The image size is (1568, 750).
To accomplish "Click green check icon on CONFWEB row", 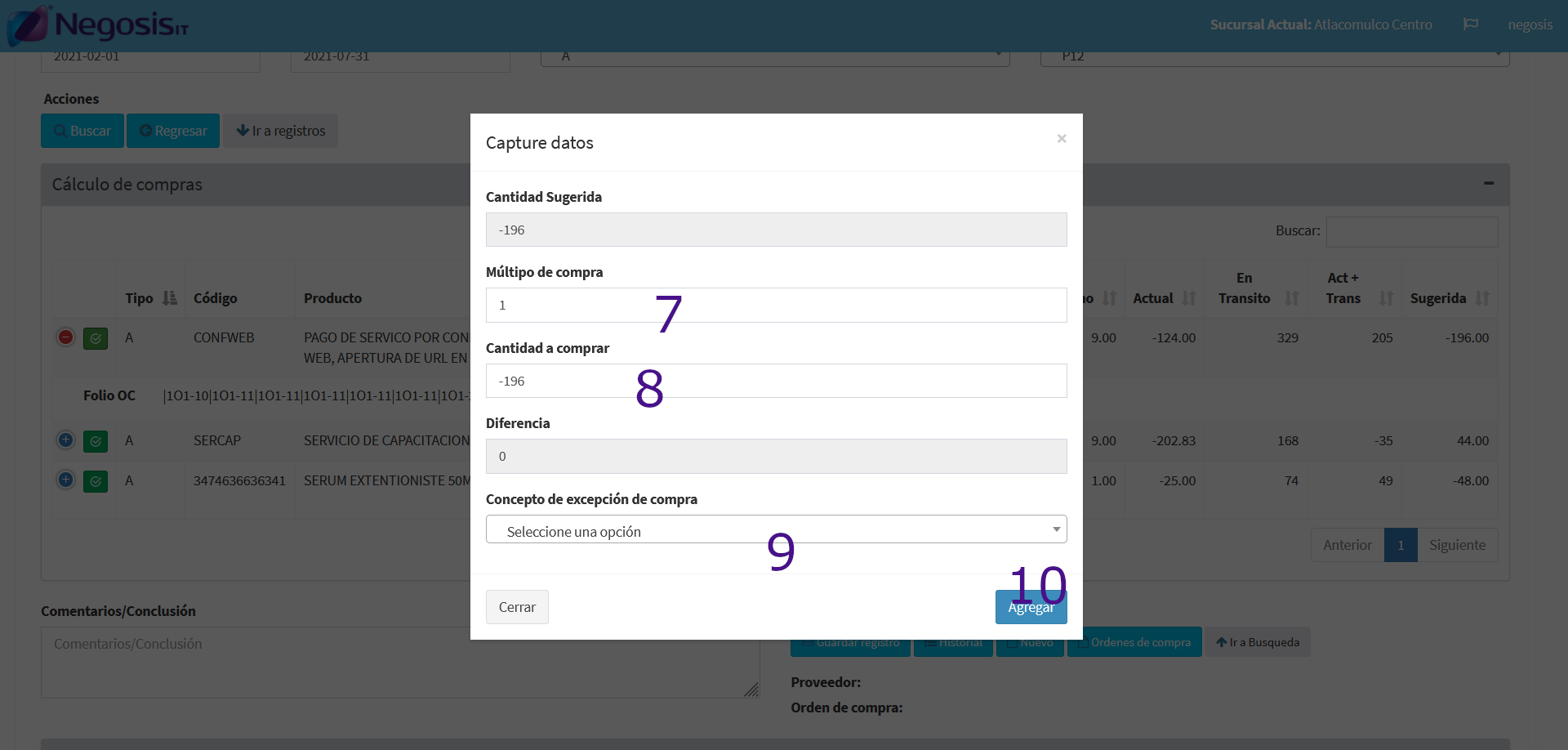I will [x=96, y=338].
